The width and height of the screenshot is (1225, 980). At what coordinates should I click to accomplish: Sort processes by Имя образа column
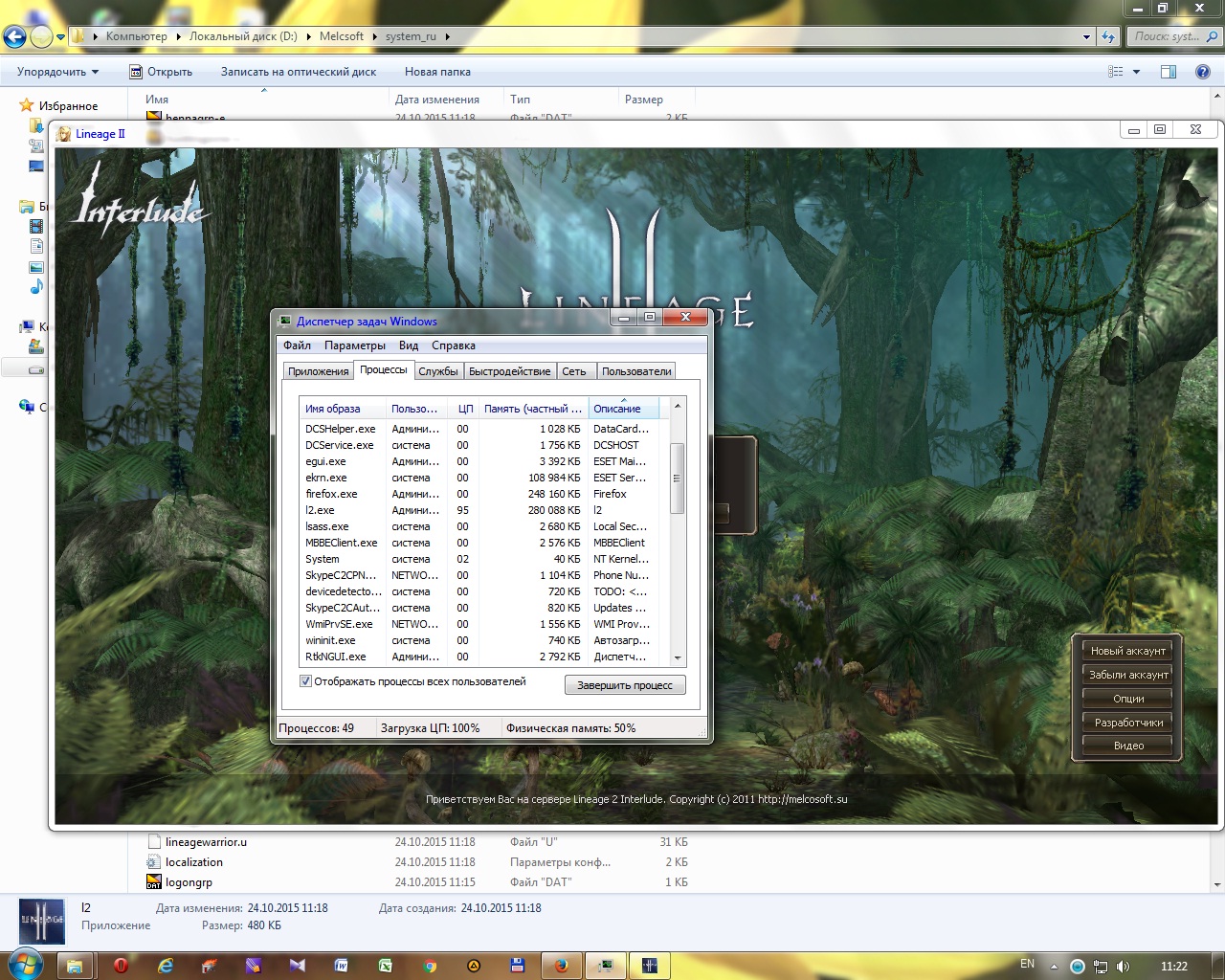click(x=343, y=409)
